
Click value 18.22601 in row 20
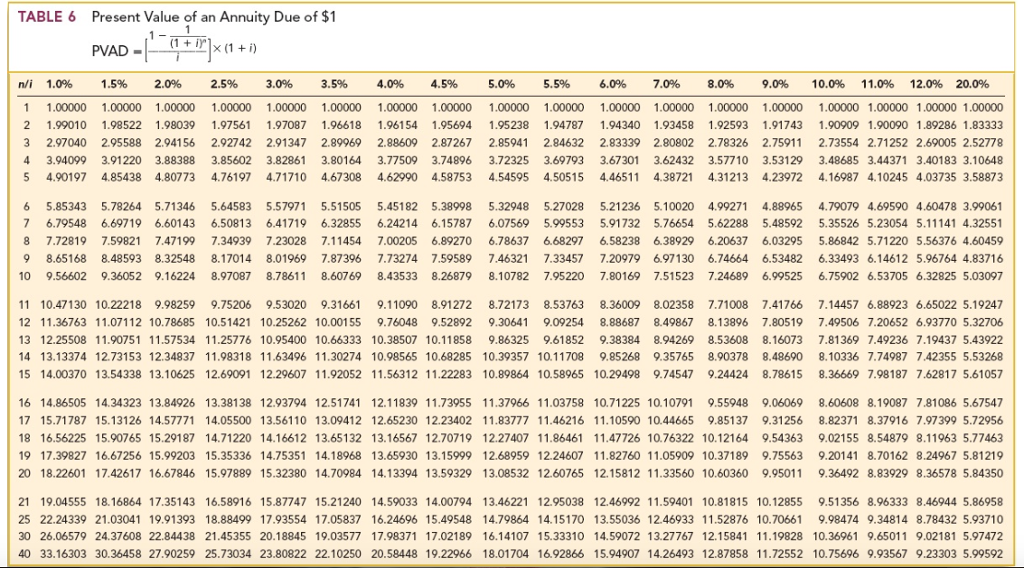tap(63, 473)
